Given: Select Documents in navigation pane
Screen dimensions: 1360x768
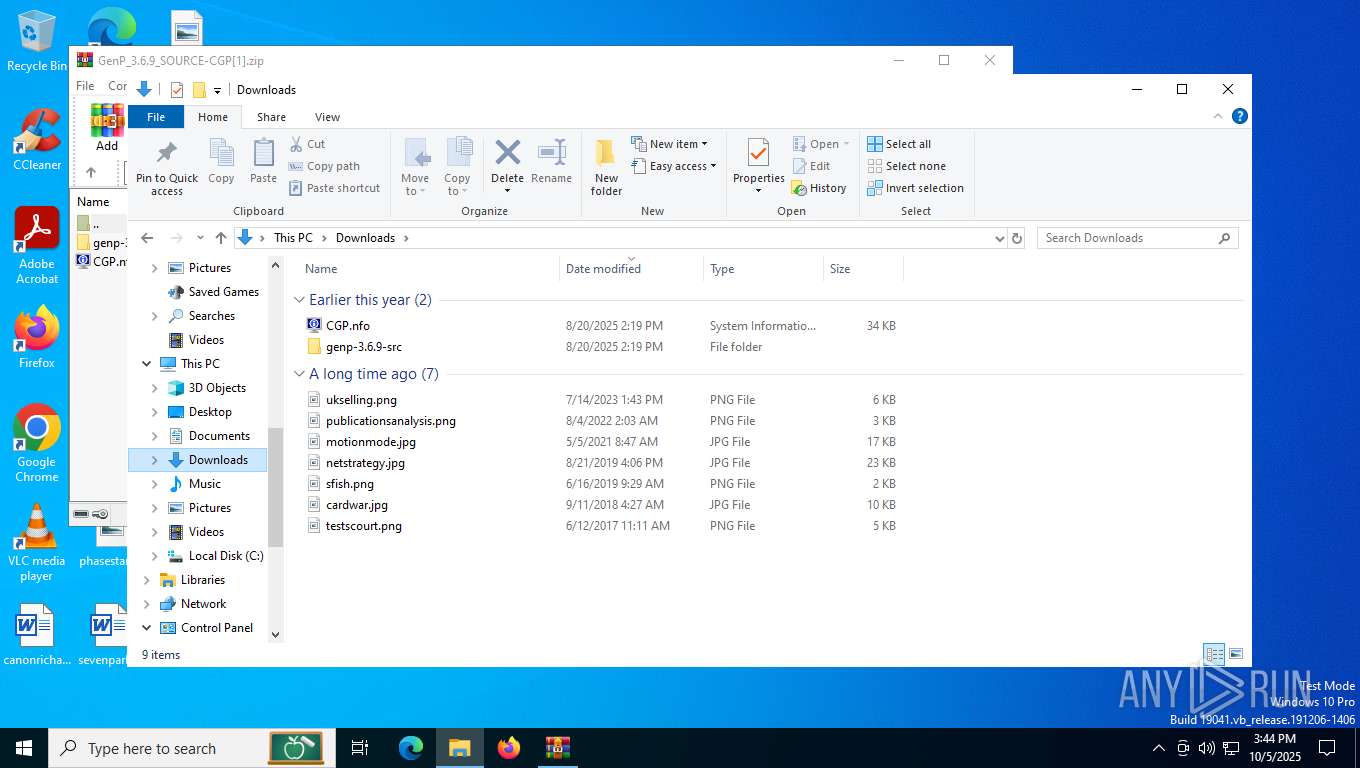Looking at the screenshot, I should pyautogui.click(x=219, y=436).
